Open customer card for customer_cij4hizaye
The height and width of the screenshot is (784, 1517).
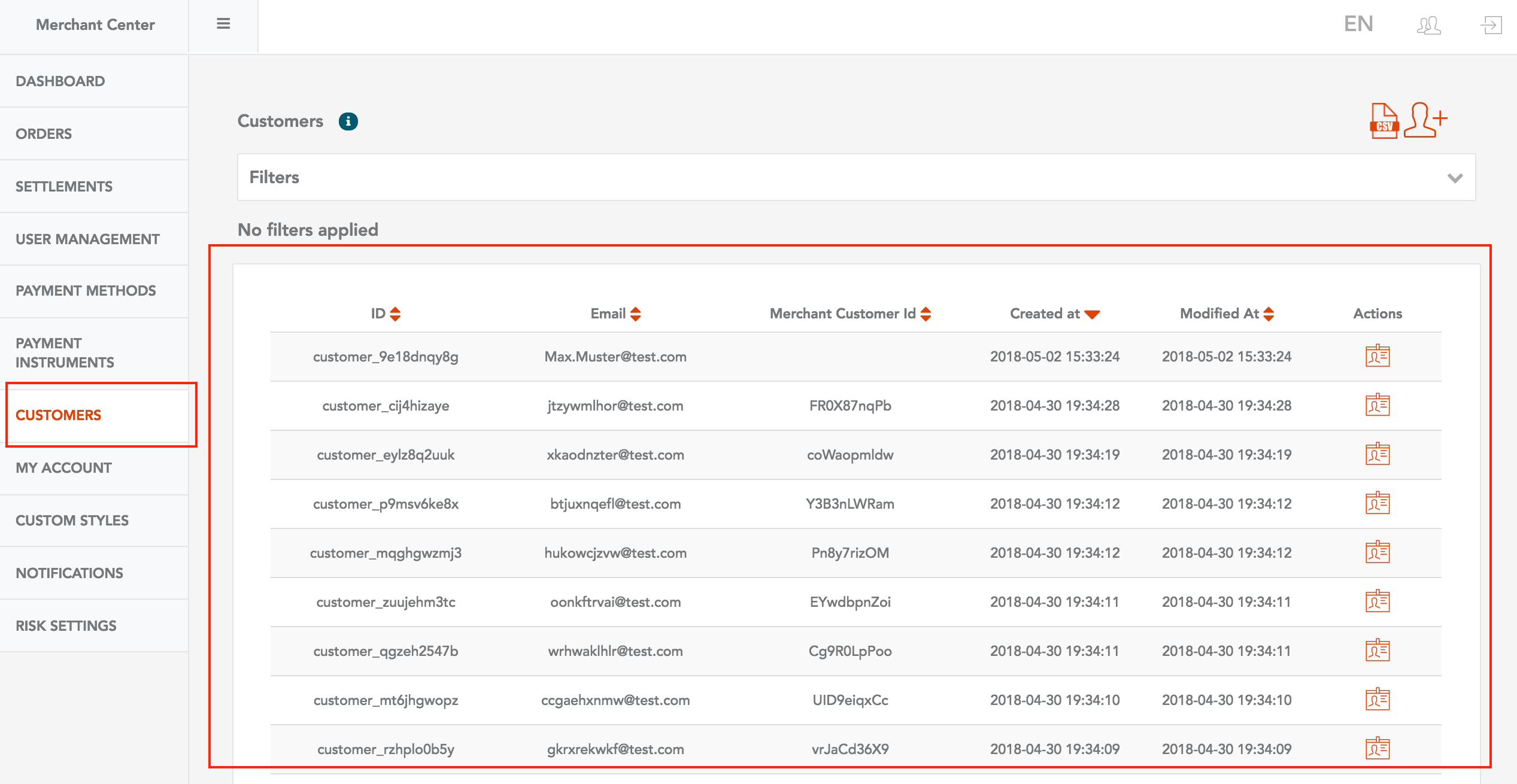[1377, 405]
